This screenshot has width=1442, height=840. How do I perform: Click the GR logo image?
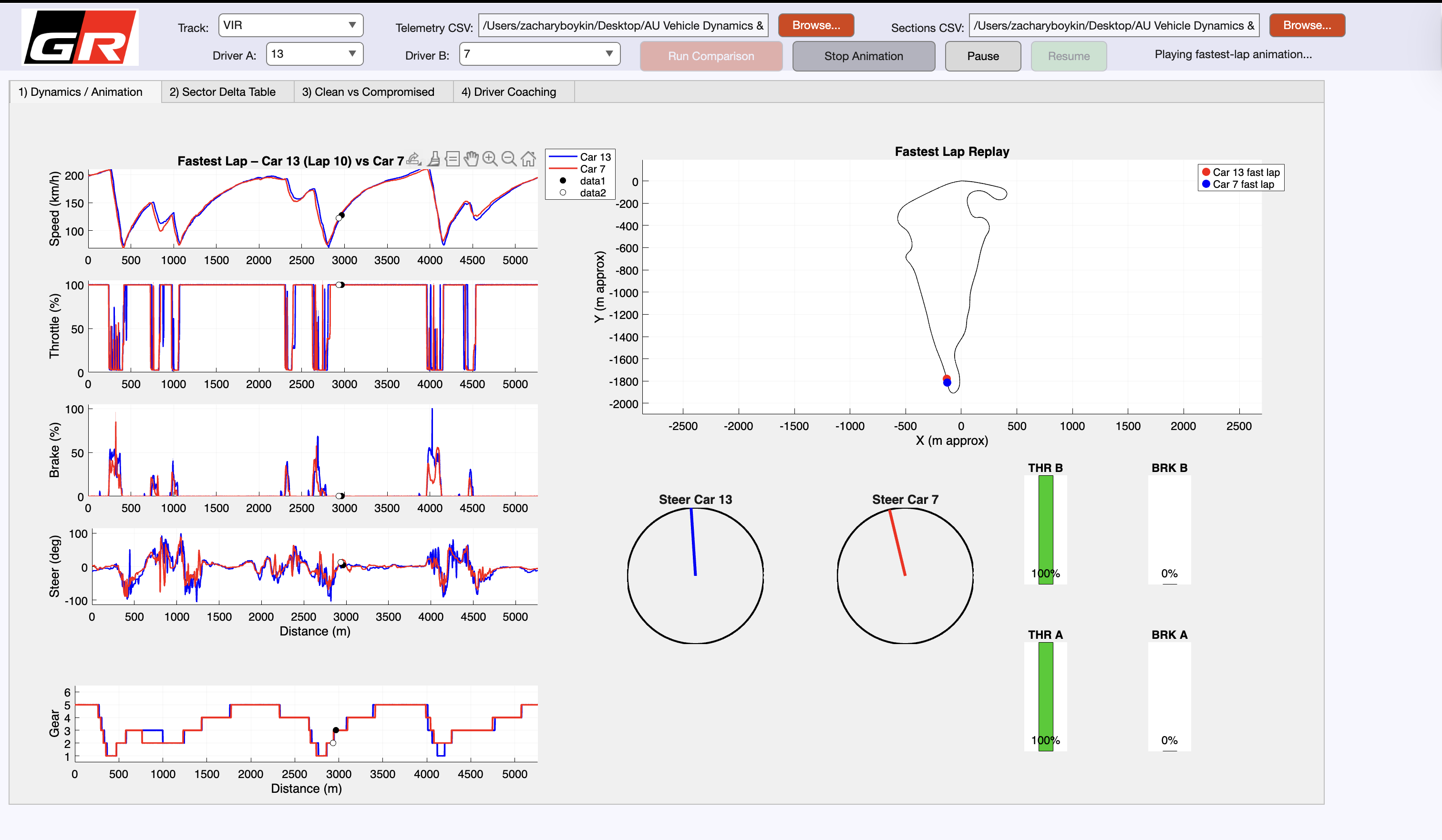80,37
